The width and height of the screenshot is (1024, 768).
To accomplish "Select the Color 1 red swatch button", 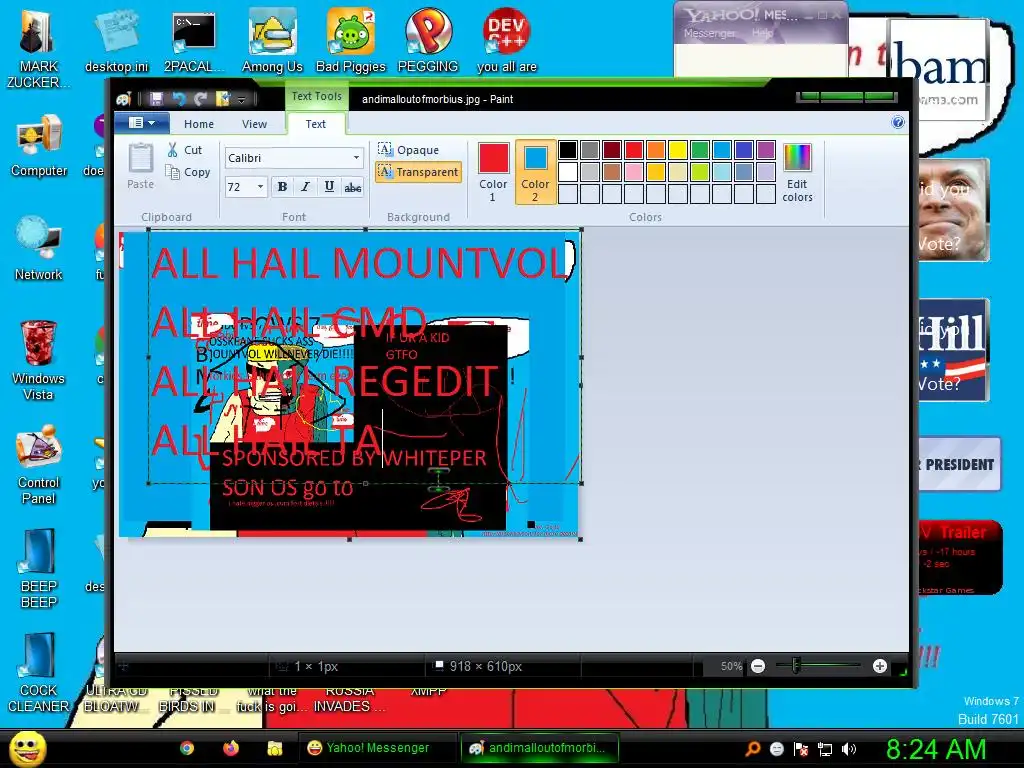I will pos(493,172).
